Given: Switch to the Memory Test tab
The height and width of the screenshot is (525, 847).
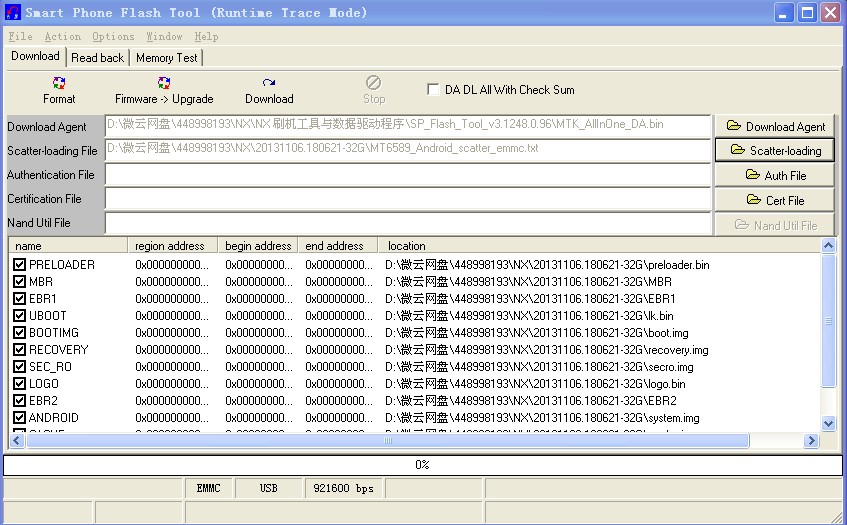Looking at the screenshot, I should tap(166, 58).
